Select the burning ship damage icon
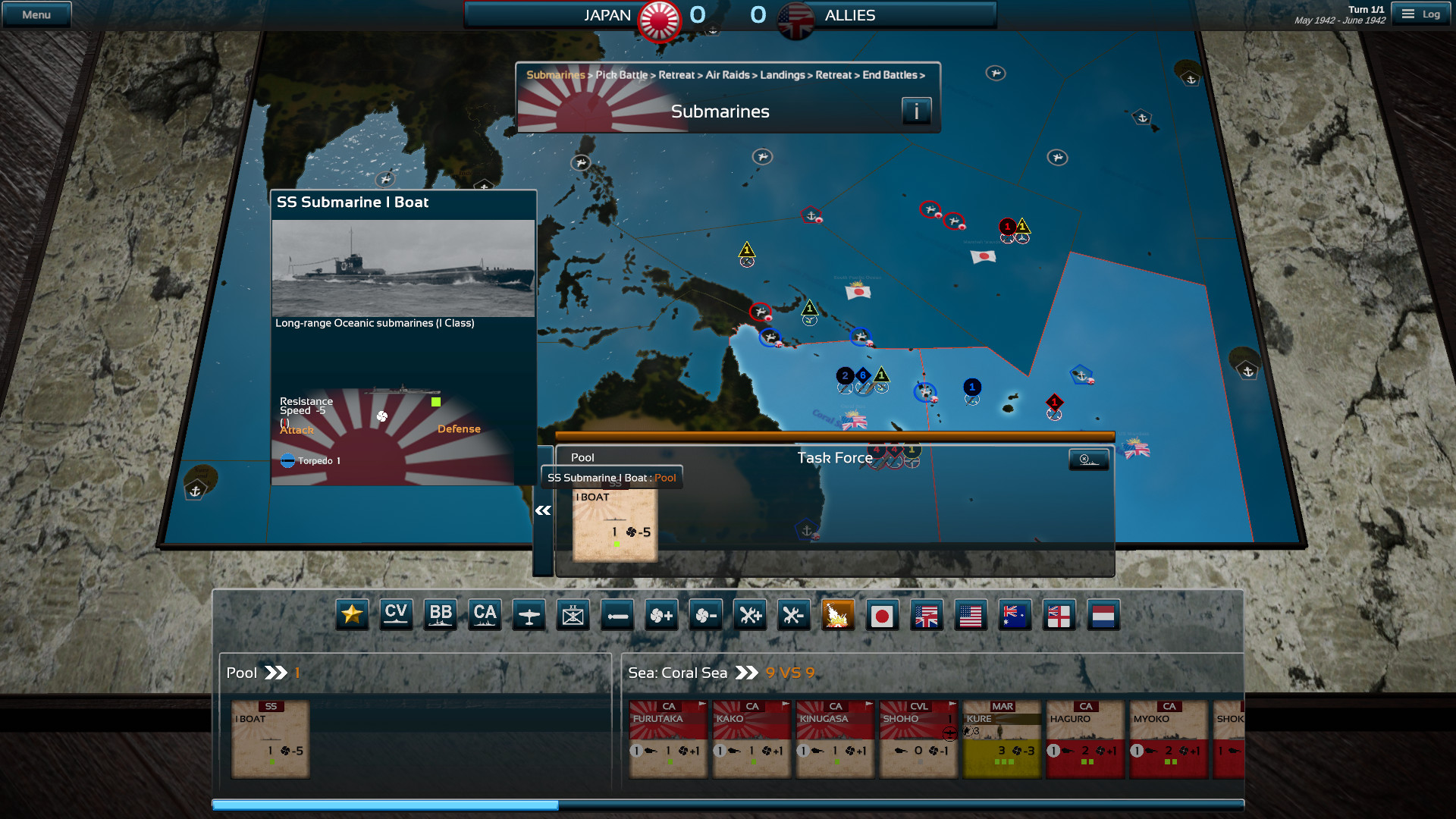The image size is (1456, 819). point(837,615)
